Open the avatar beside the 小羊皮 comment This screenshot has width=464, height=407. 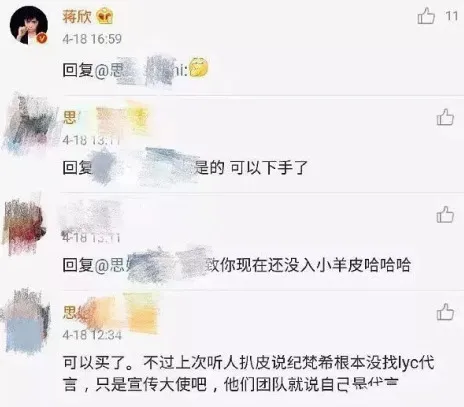pyautogui.click(x=24, y=223)
